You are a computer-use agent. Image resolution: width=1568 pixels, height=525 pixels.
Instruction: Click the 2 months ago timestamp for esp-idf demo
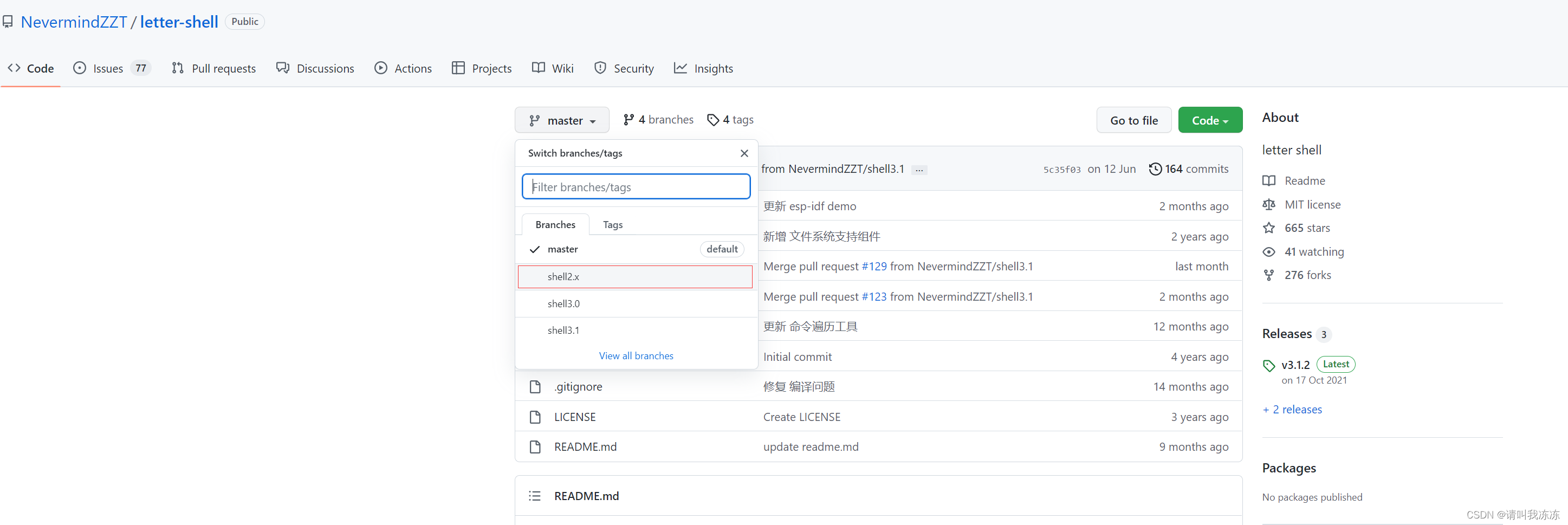pos(1193,206)
